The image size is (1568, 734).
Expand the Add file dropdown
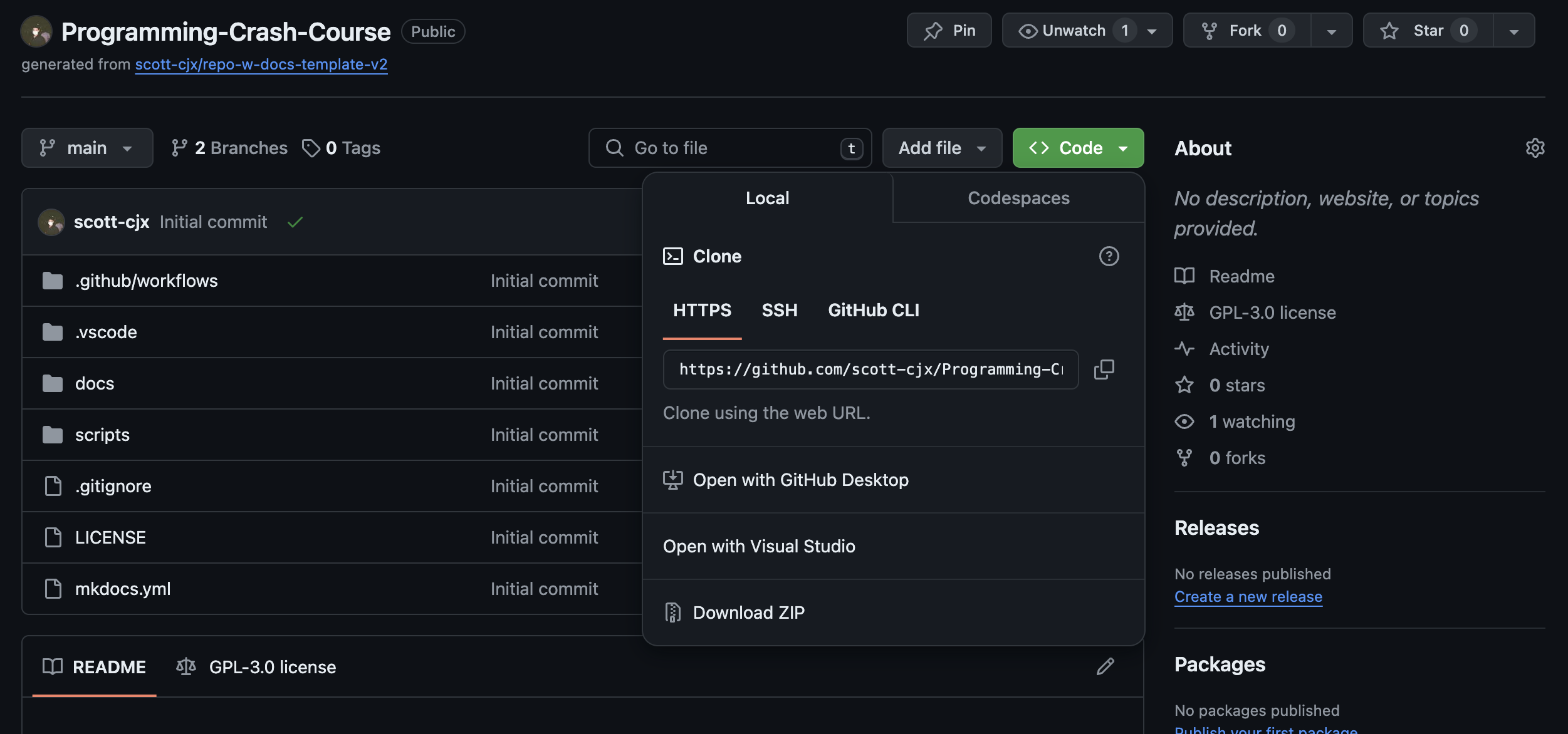tap(941, 147)
